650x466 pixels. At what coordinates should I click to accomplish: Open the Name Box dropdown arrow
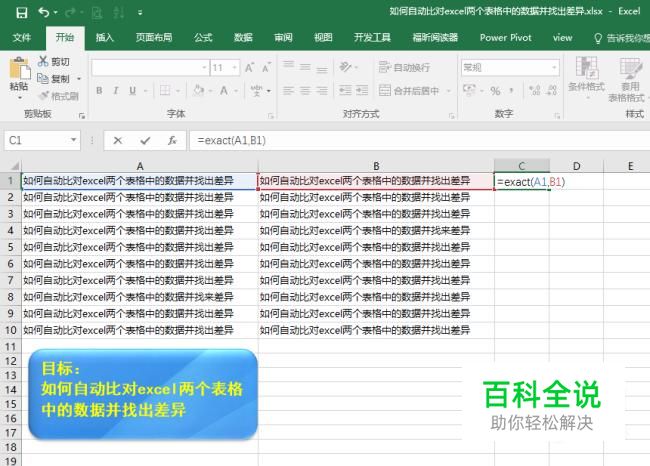(x=73, y=140)
